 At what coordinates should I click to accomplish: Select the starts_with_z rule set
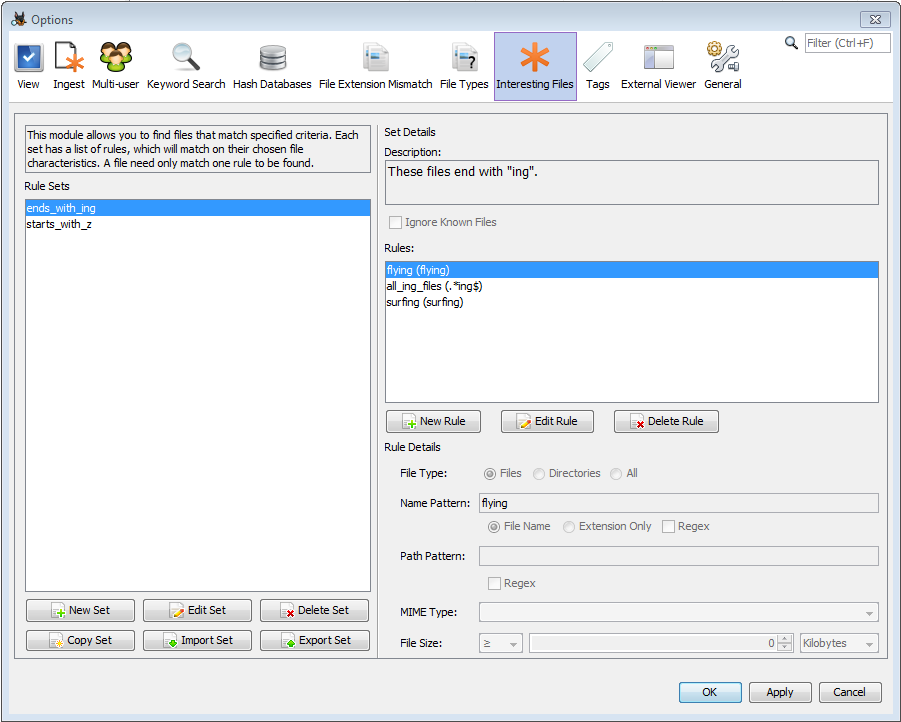59,224
